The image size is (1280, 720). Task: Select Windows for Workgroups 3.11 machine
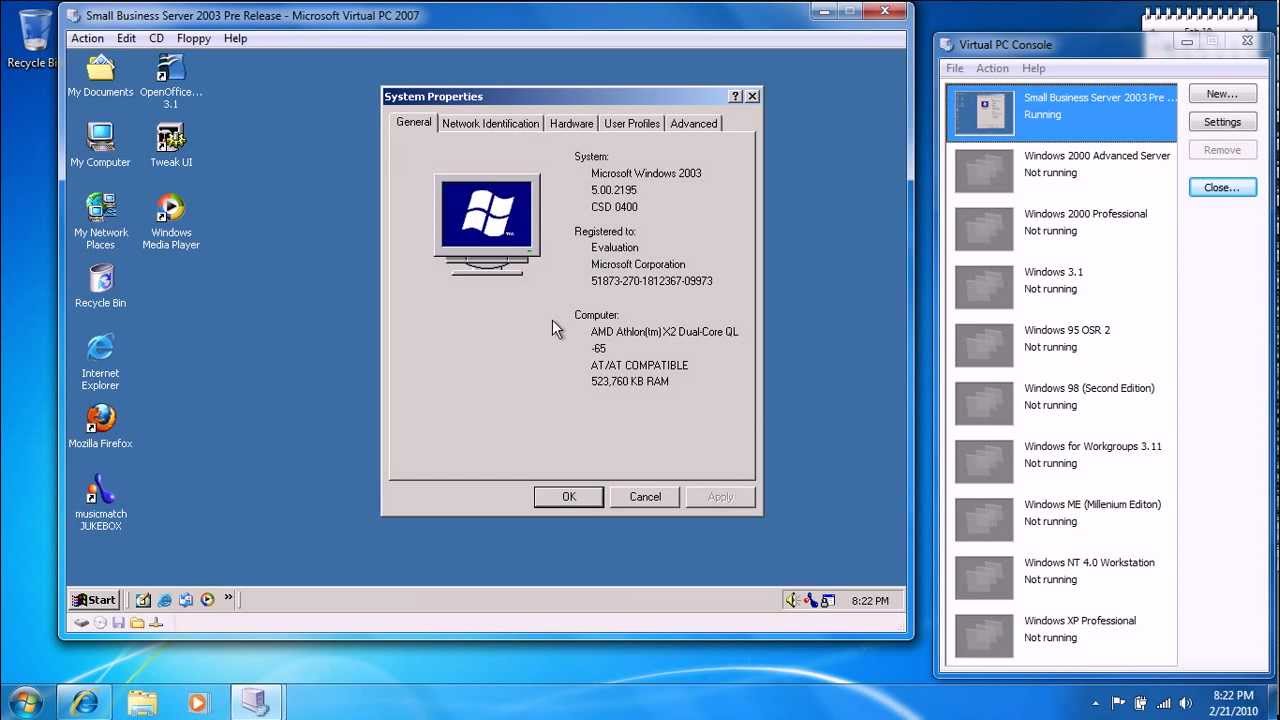pos(1061,460)
